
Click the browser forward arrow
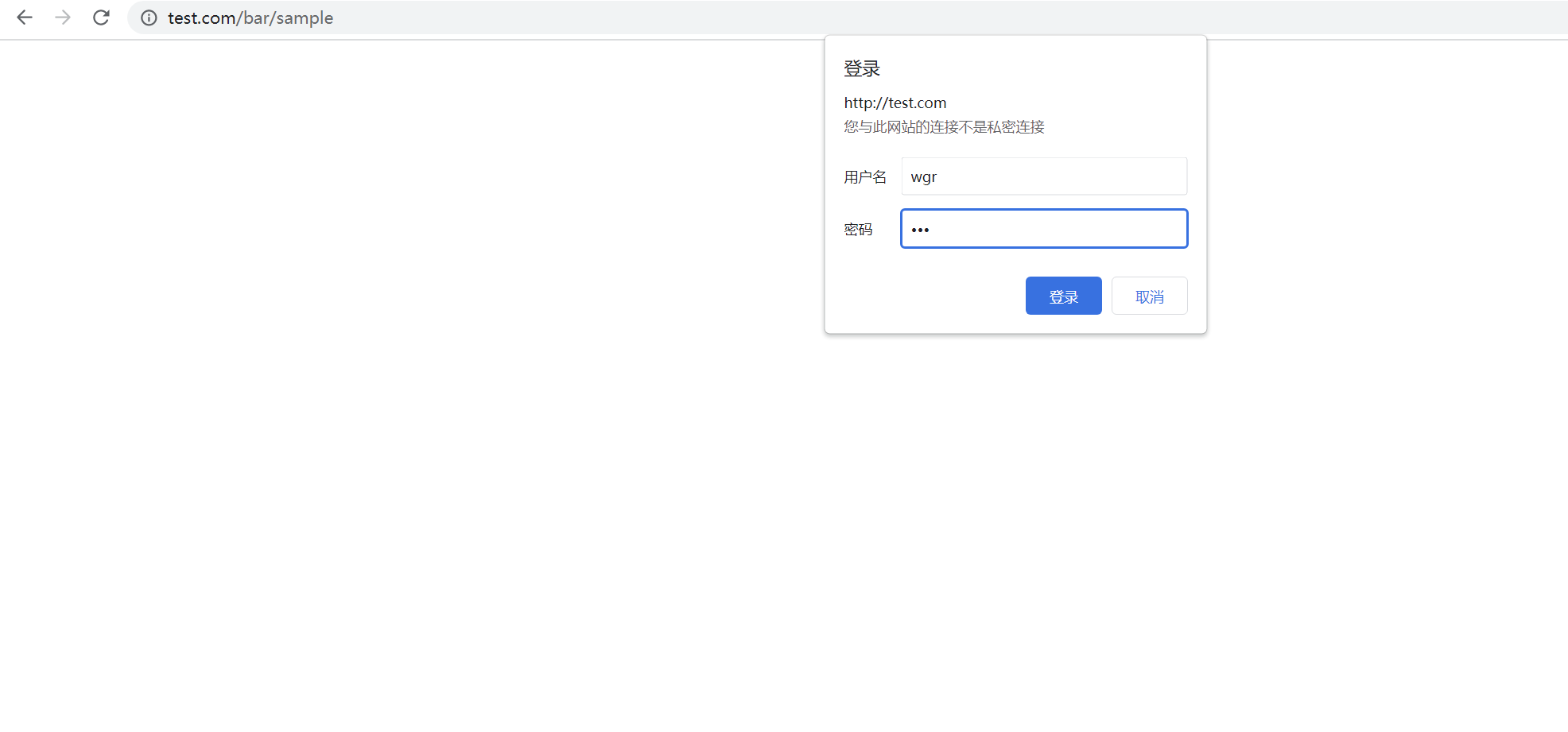pos(63,17)
